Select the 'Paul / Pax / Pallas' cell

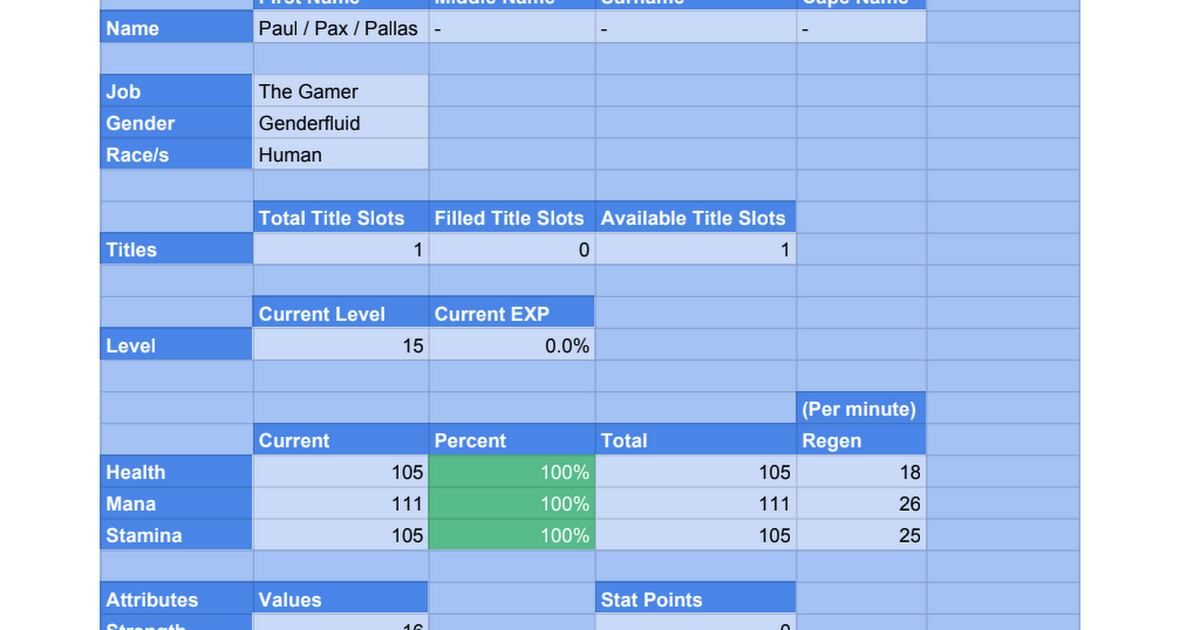(341, 29)
